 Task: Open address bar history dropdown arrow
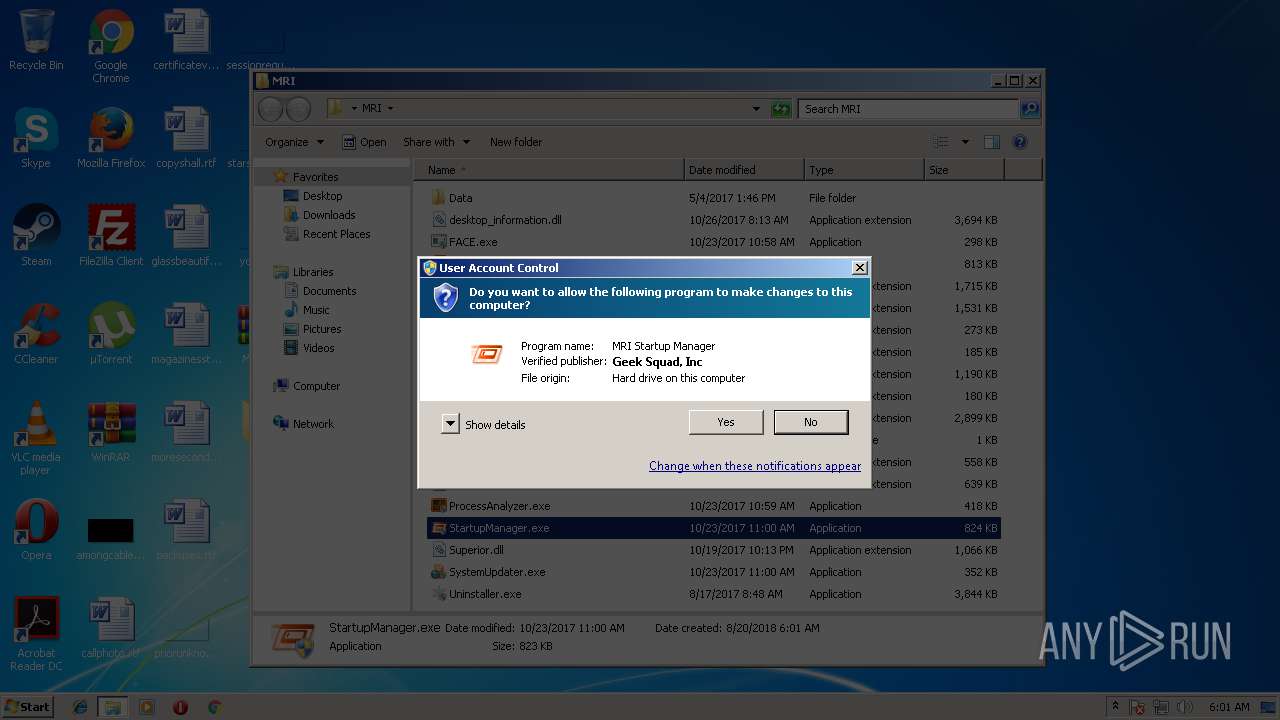point(756,108)
